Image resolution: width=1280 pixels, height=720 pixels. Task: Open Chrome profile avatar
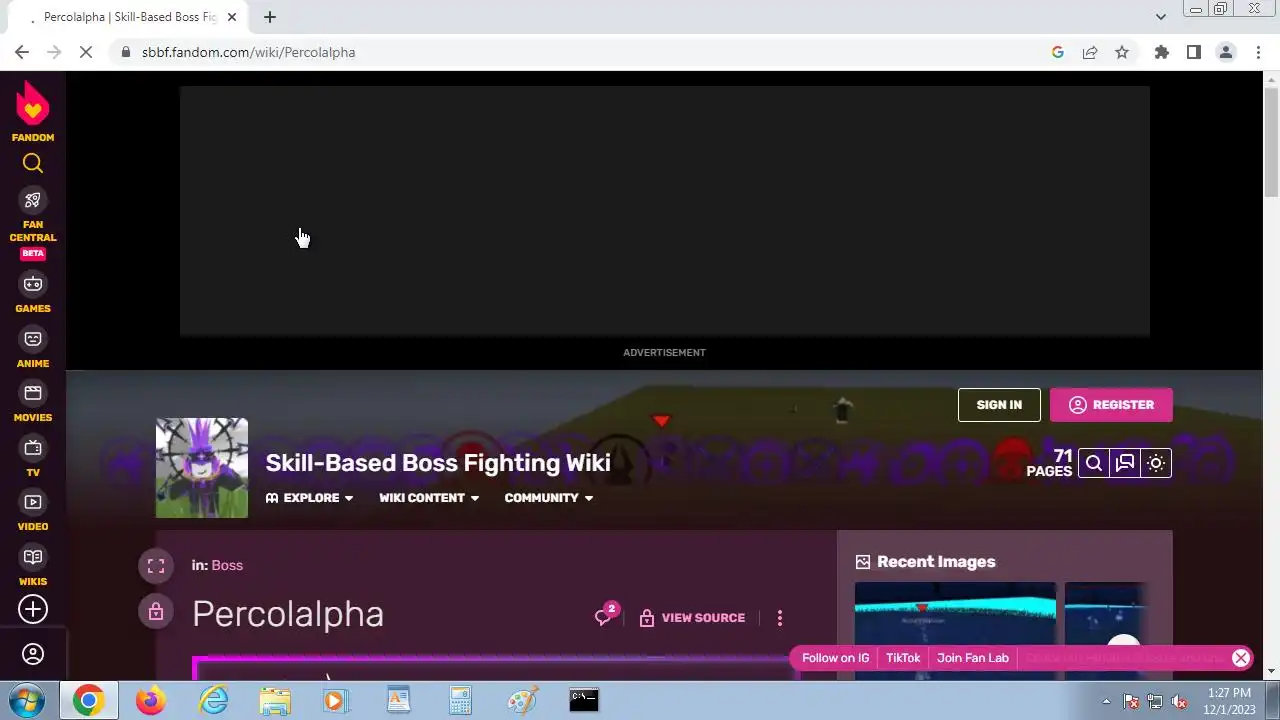1226,52
